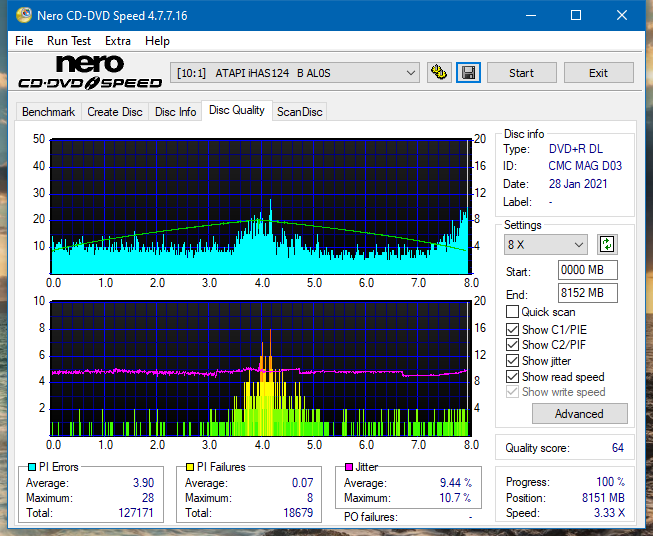Click the Jitter maximum 10.7 %
The height and width of the screenshot is (536, 653).
tap(455, 498)
